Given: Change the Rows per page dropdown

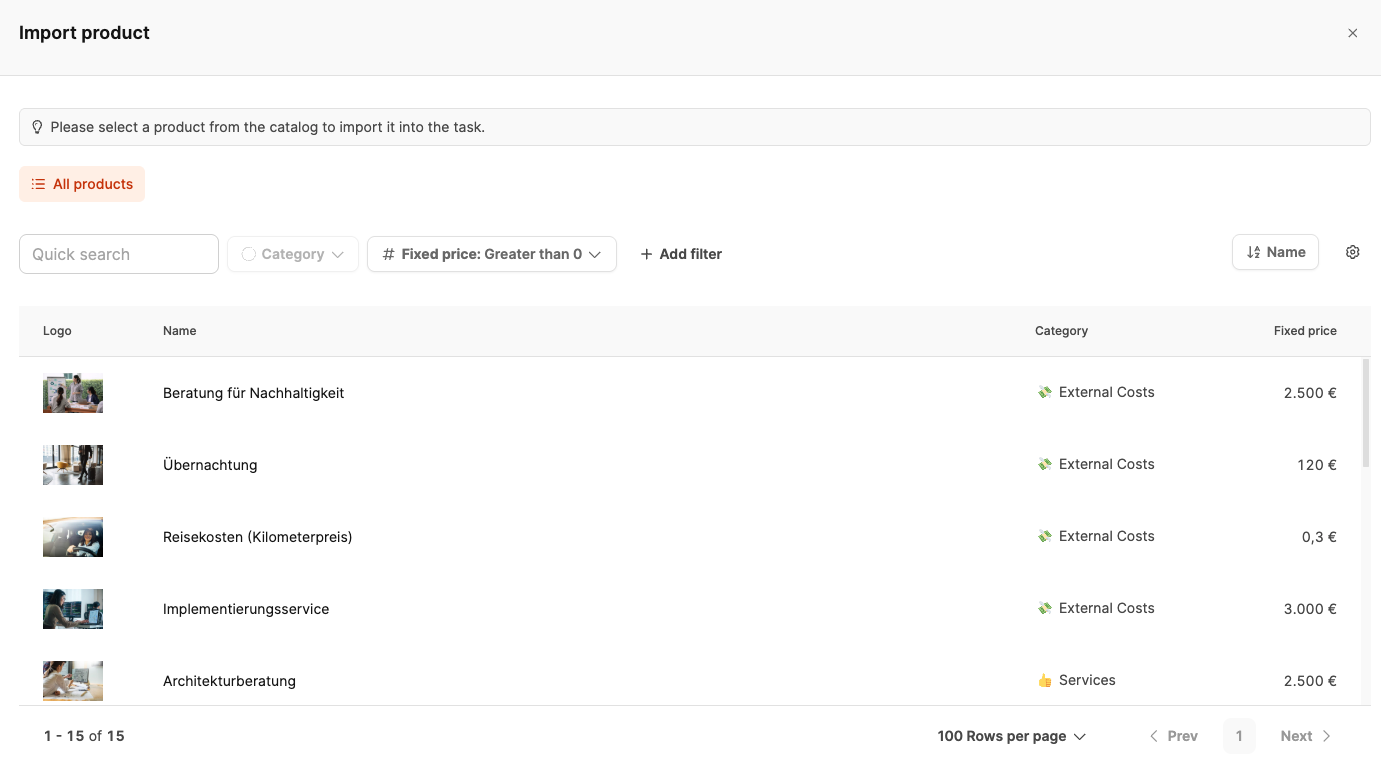Looking at the screenshot, I should pos(1011,736).
